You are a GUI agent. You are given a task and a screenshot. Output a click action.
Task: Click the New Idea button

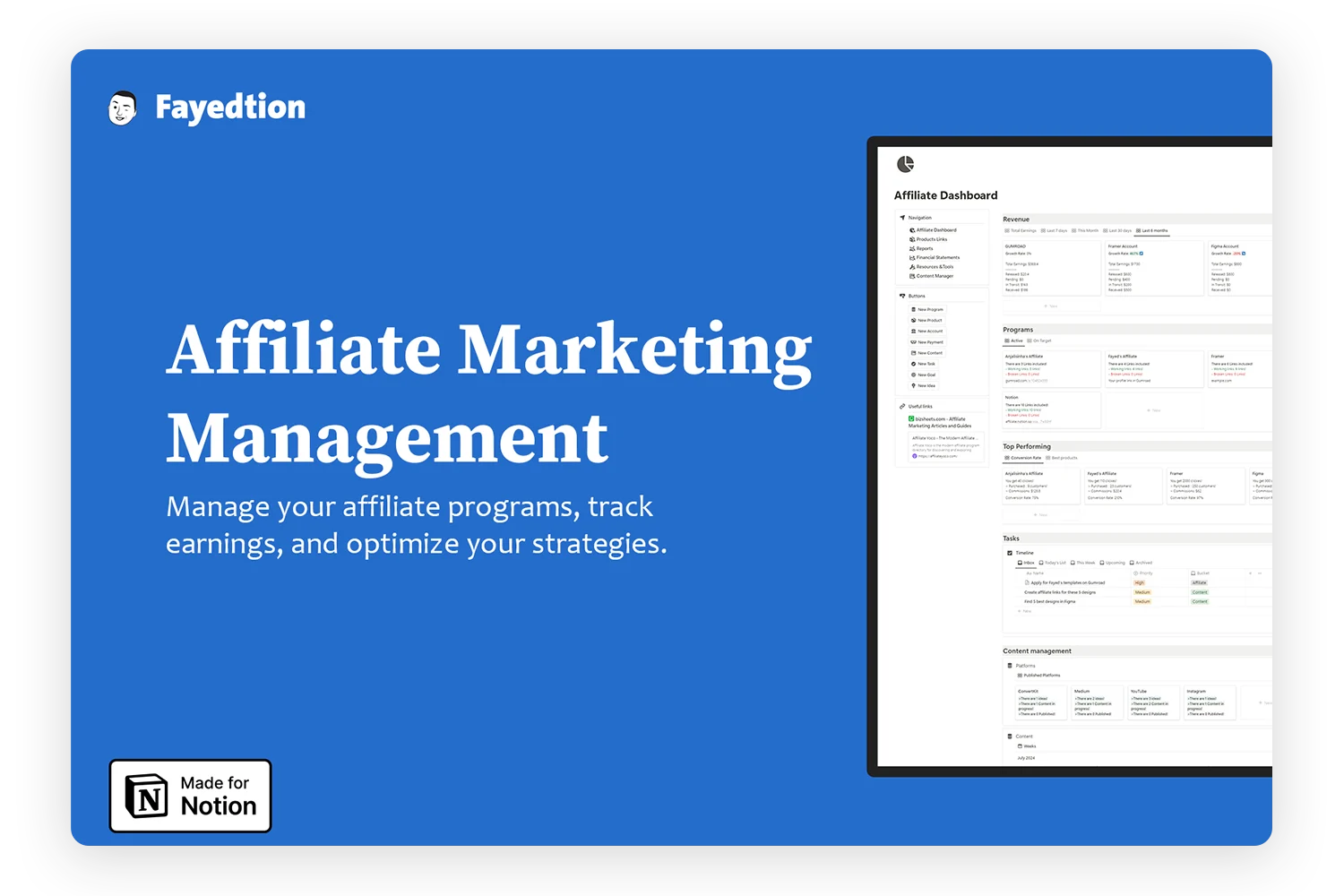tap(923, 385)
